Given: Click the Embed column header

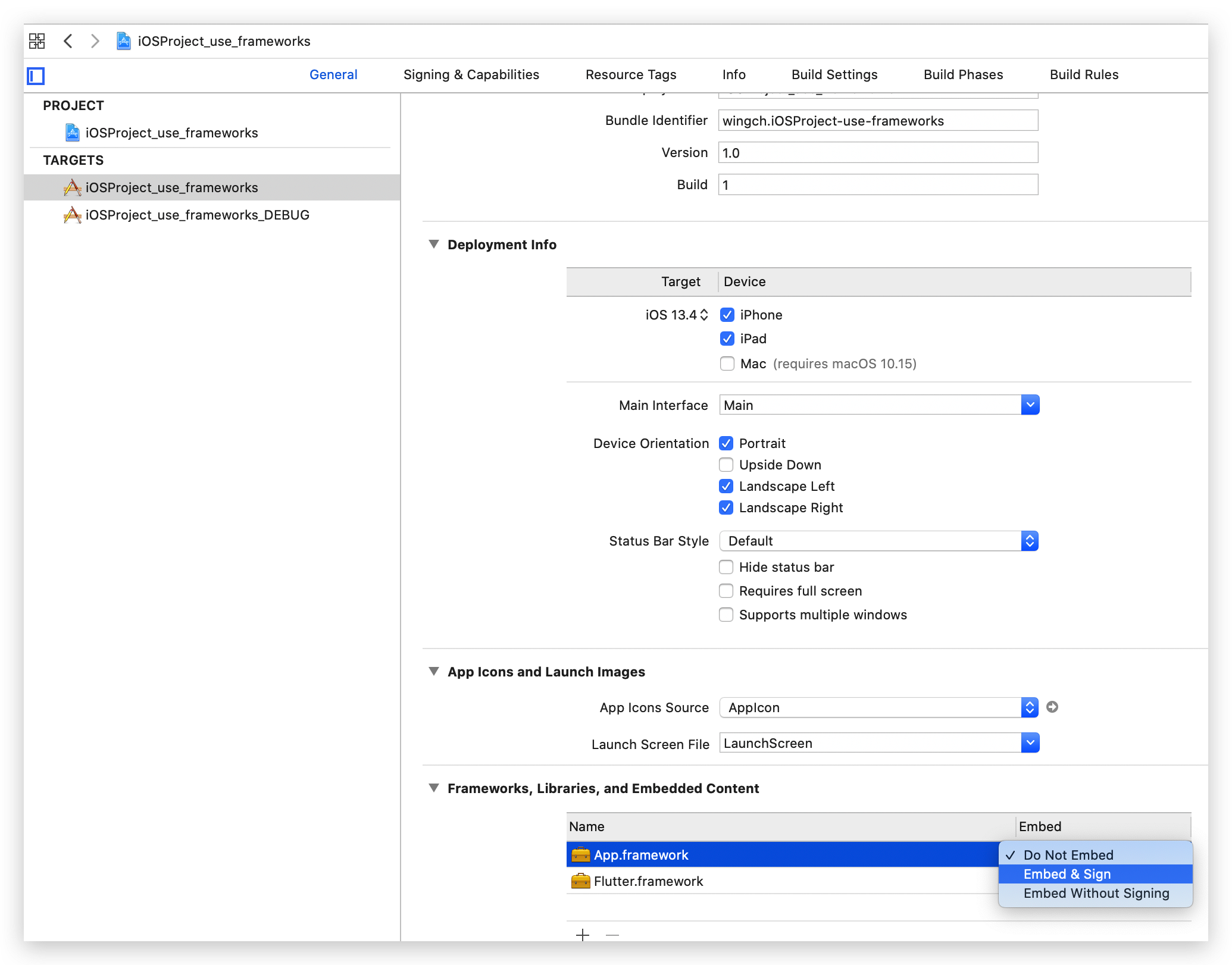Looking at the screenshot, I should tap(1103, 826).
